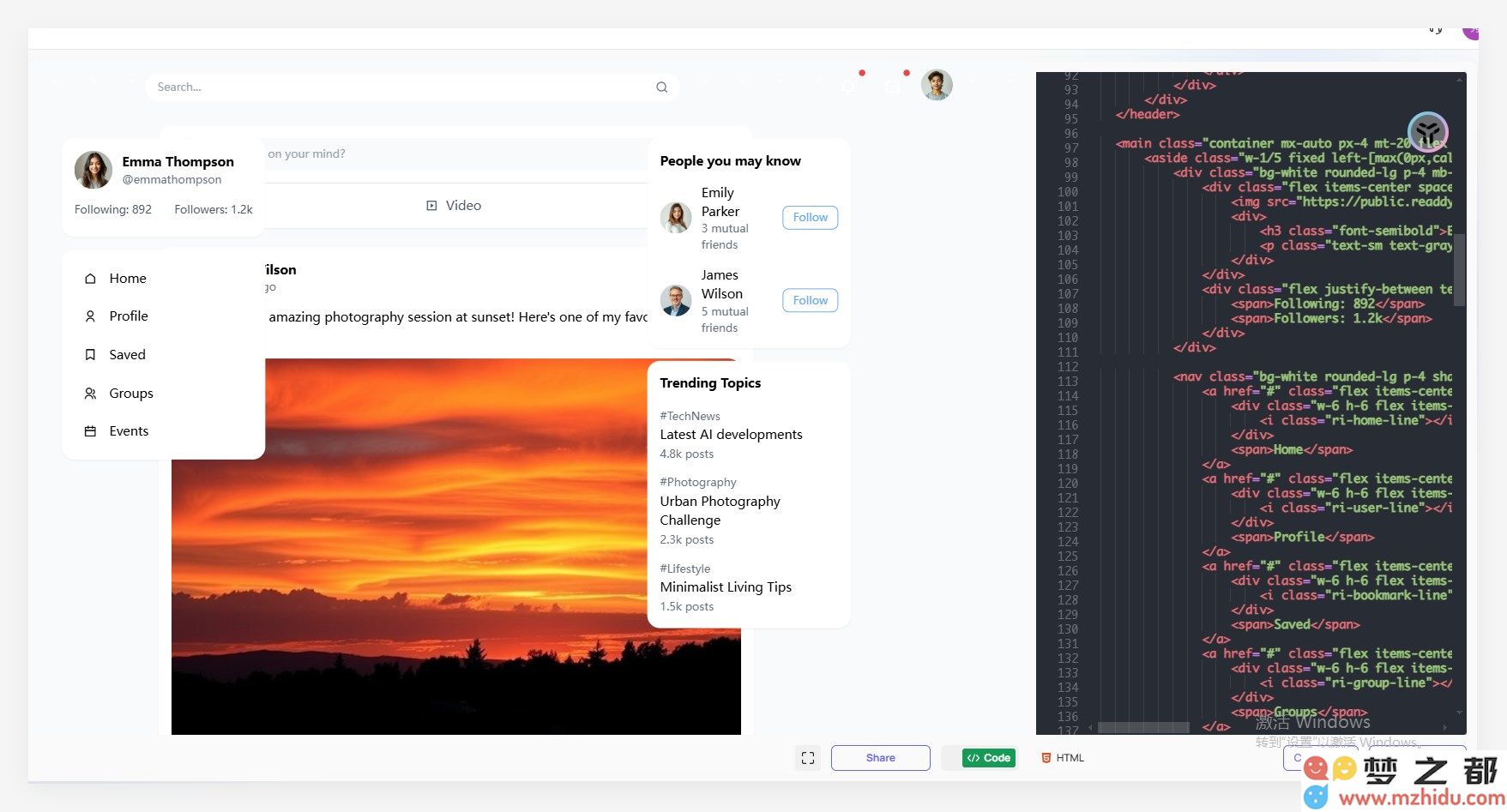The width and height of the screenshot is (1507, 812).
Task: Select the Groups people icon
Action: tap(90, 394)
